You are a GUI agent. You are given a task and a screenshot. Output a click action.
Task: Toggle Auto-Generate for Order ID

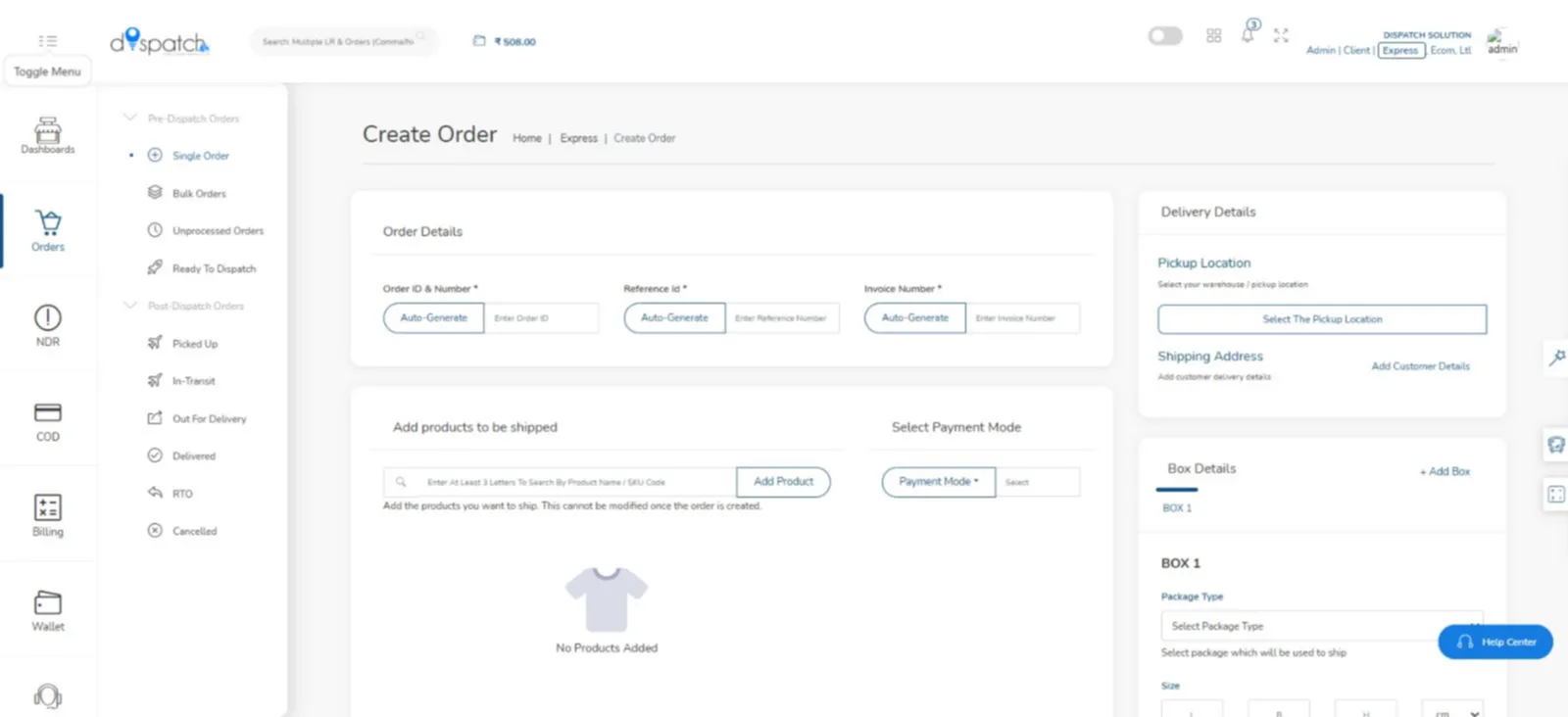[433, 318]
